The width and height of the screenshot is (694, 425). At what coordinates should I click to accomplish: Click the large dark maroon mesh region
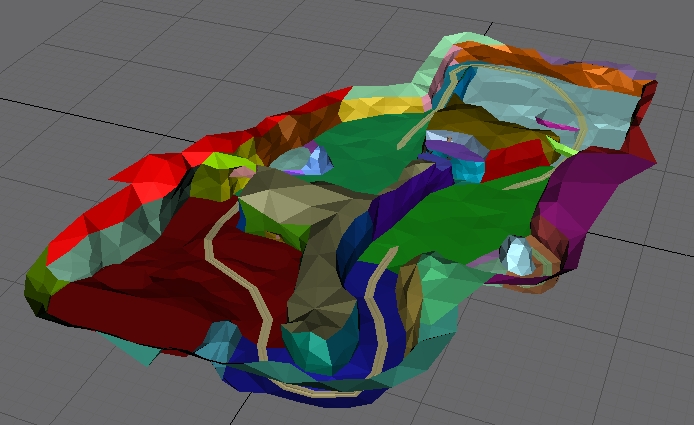click(x=150, y=290)
